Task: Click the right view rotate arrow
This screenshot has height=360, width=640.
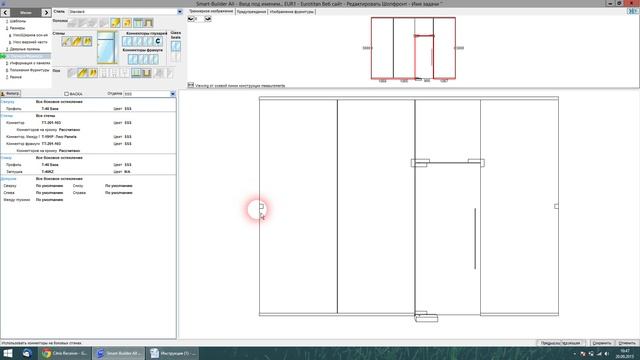Action: point(208,19)
